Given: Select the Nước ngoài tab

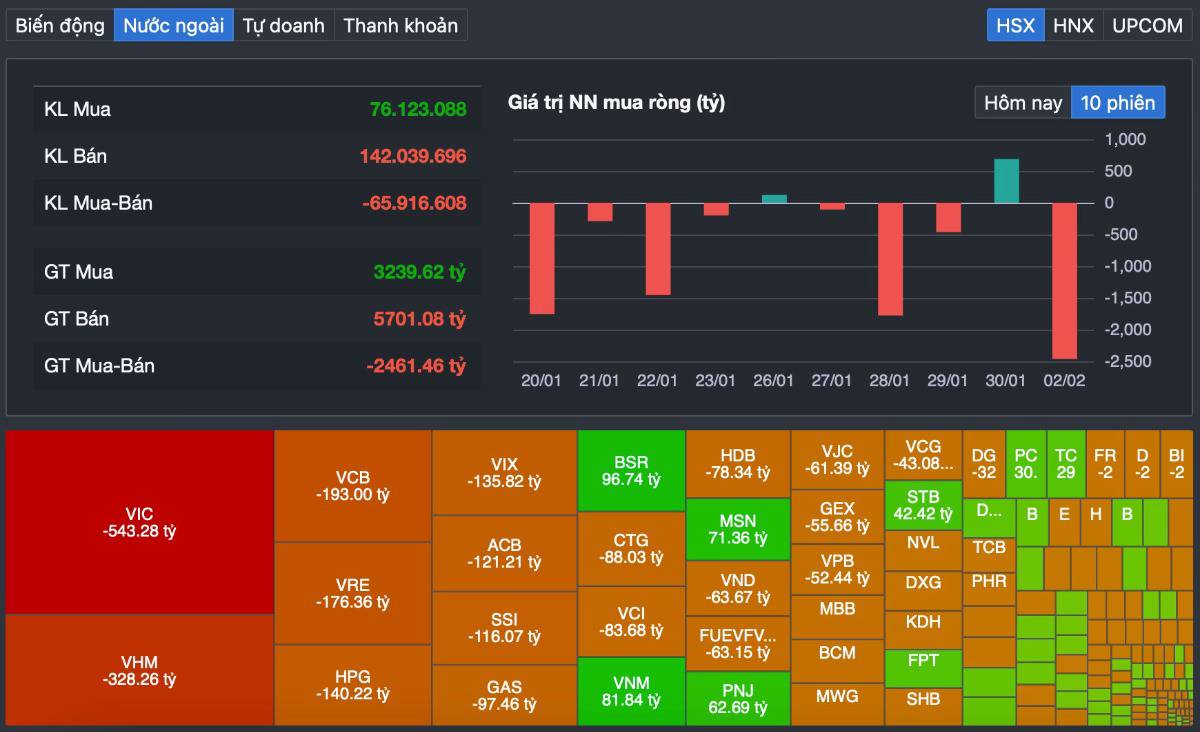Looking at the screenshot, I should click(174, 25).
